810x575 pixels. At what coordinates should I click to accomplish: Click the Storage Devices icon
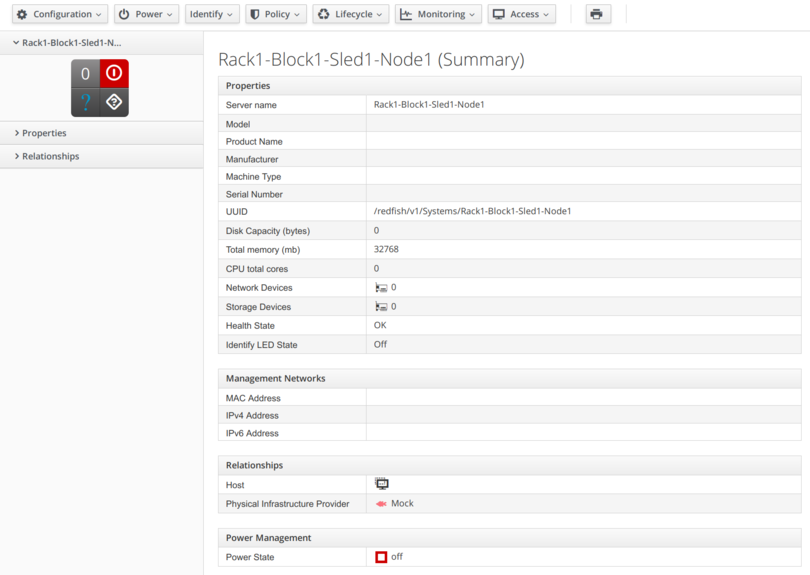[x=381, y=307]
